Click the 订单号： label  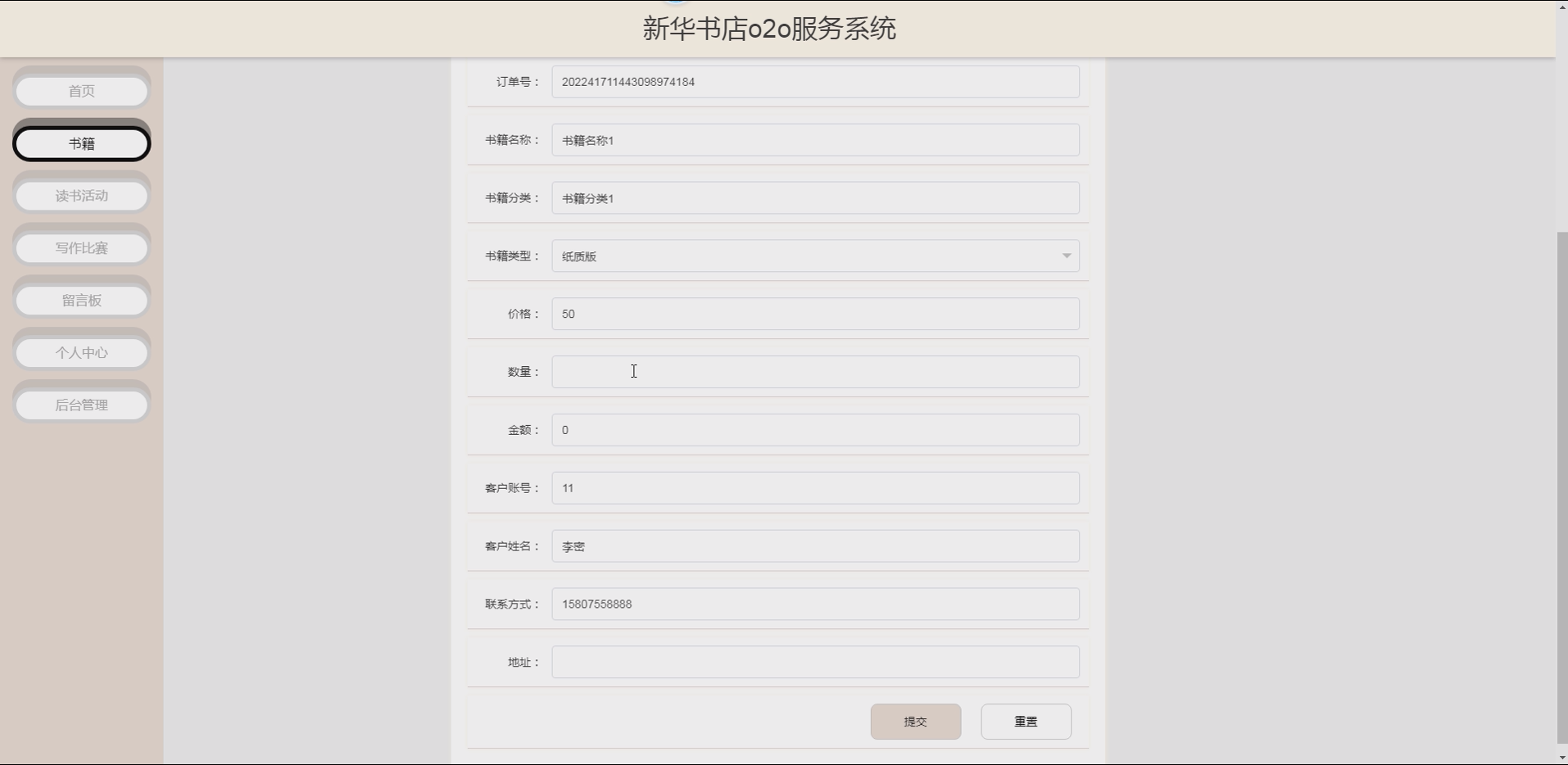point(519,82)
